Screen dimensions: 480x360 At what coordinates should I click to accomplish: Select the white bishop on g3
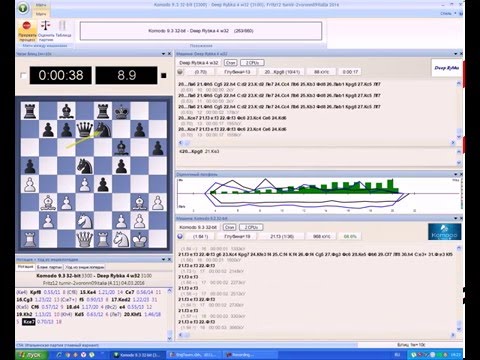pyautogui.click(x=140, y=202)
